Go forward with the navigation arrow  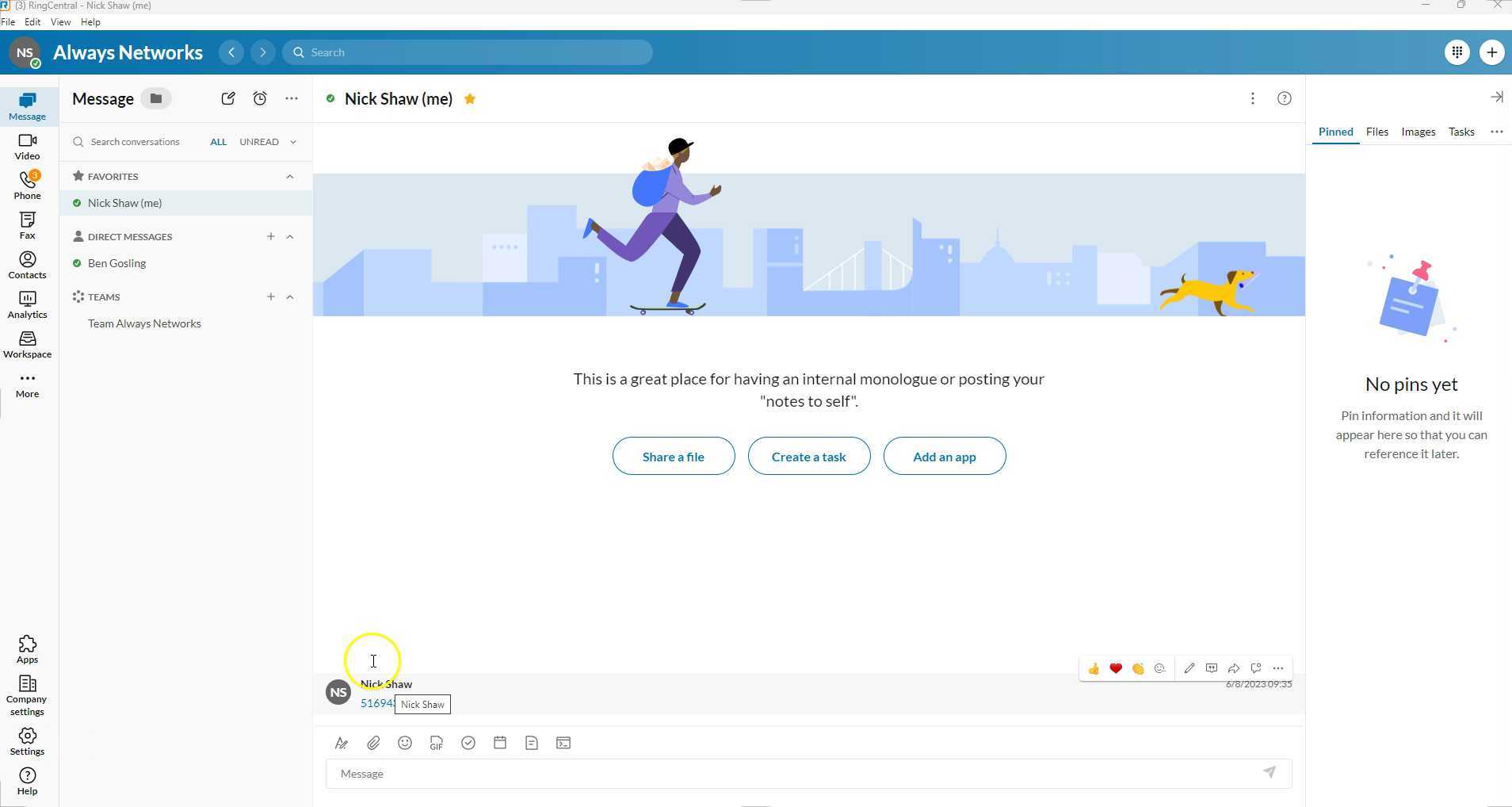263,52
